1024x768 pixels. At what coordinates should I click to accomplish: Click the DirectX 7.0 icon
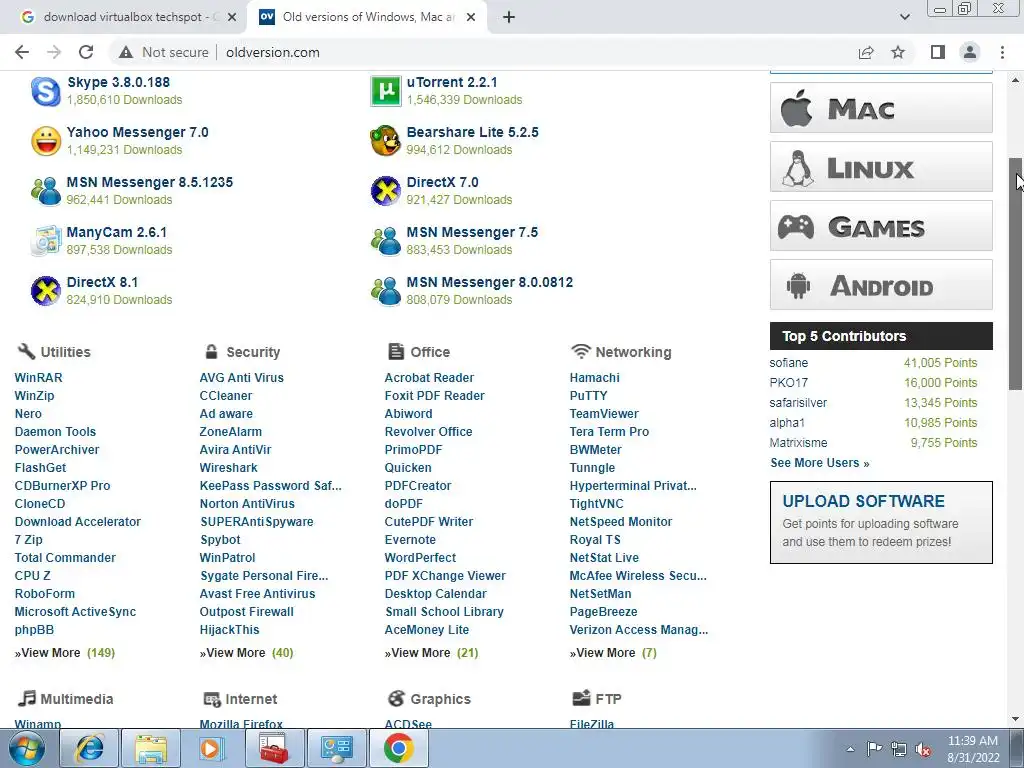pos(386,191)
